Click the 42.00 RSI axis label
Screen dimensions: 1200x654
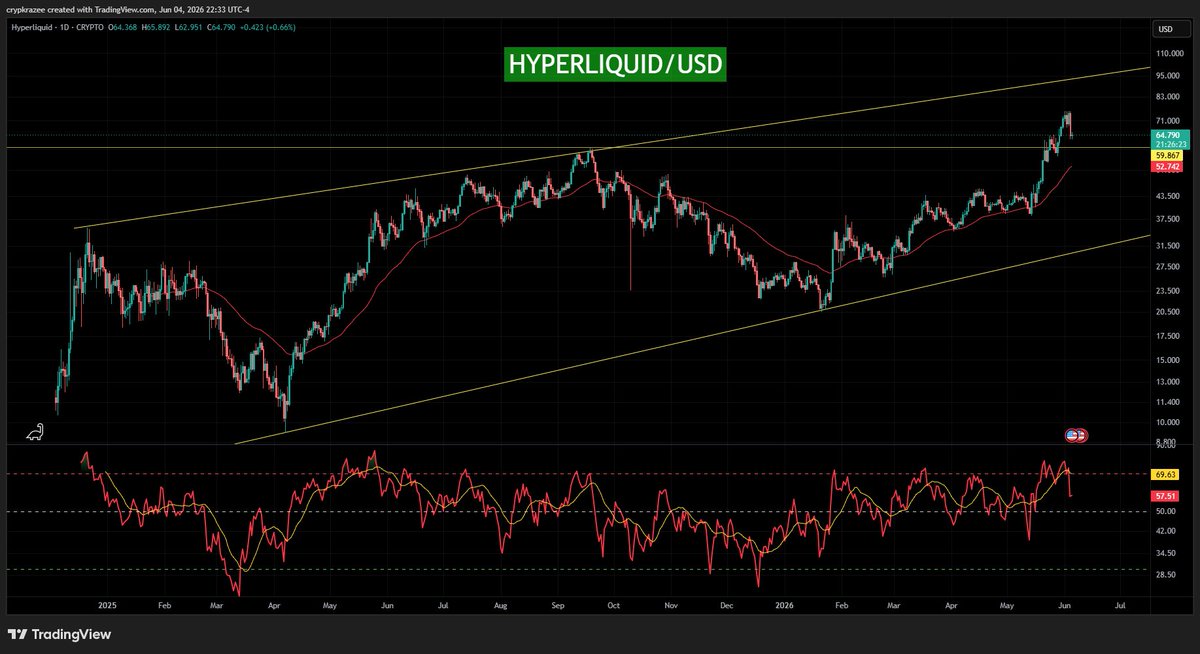pos(1166,533)
